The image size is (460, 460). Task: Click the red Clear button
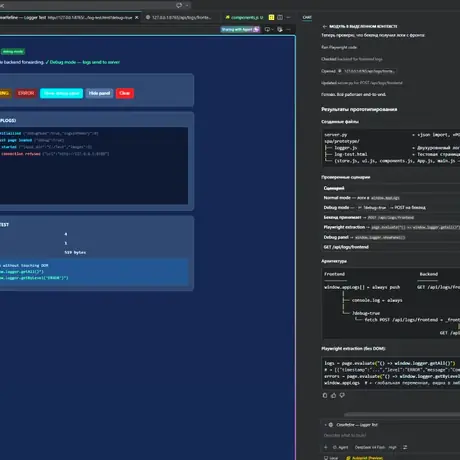tap(125, 93)
